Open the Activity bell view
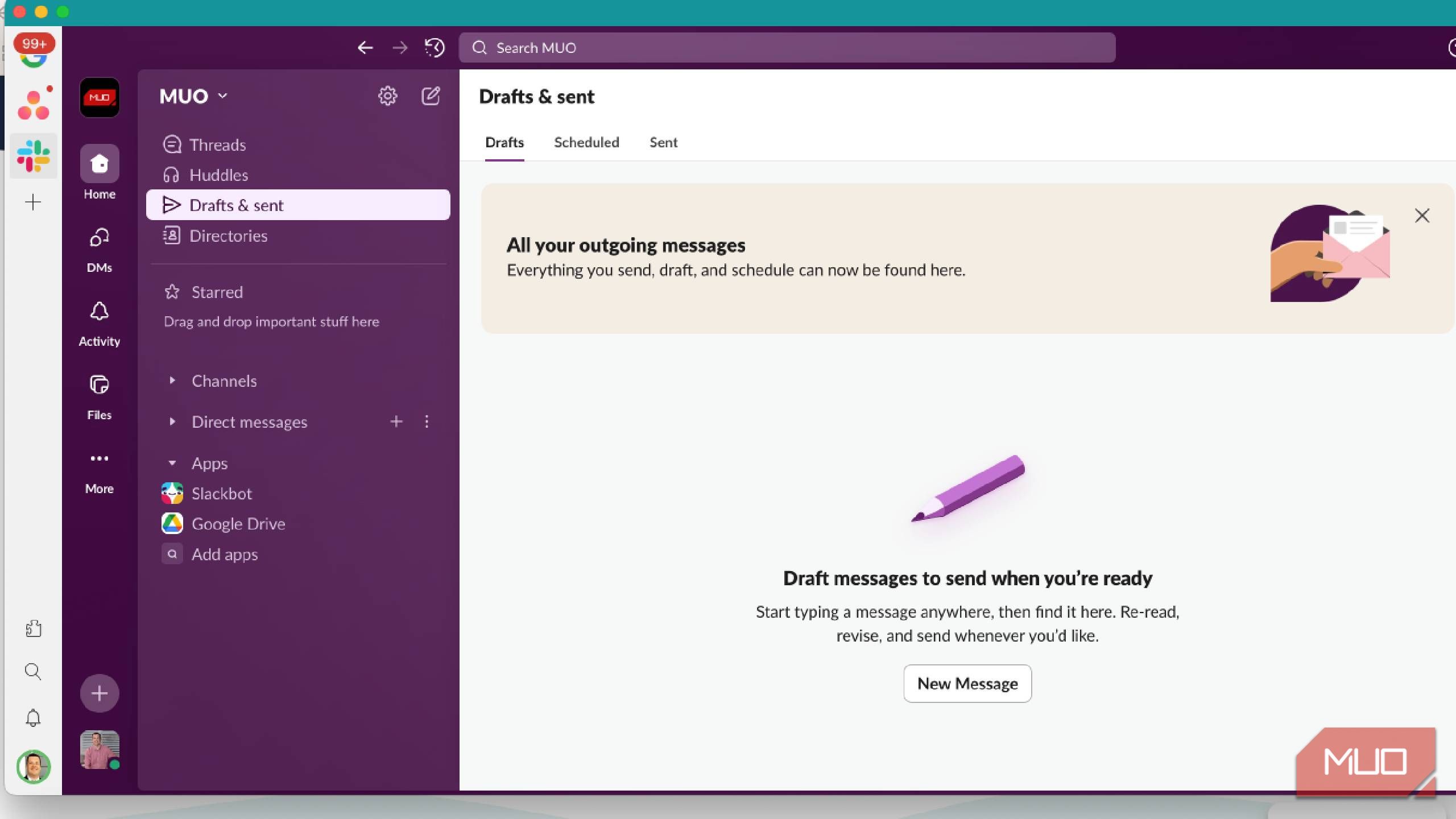 coord(100,324)
